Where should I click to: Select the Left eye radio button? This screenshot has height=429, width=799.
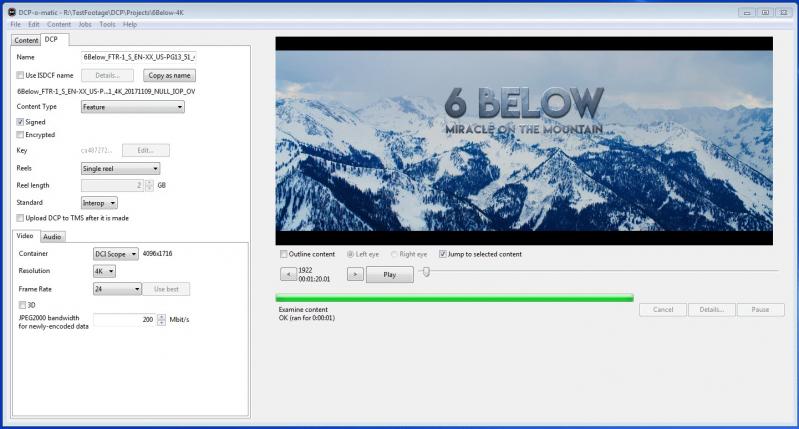pyautogui.click(x=350, y=254)
